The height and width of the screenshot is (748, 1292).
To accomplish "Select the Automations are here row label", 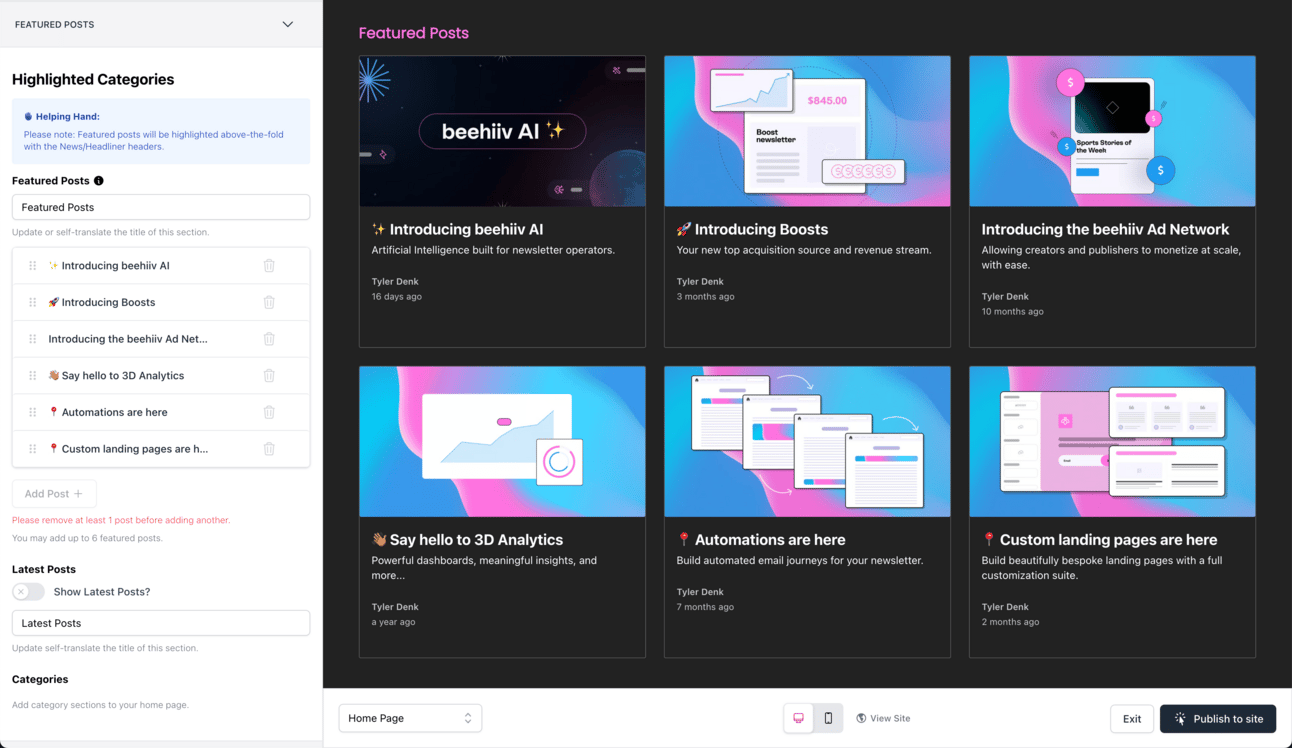I will click(x=108, y=412).
